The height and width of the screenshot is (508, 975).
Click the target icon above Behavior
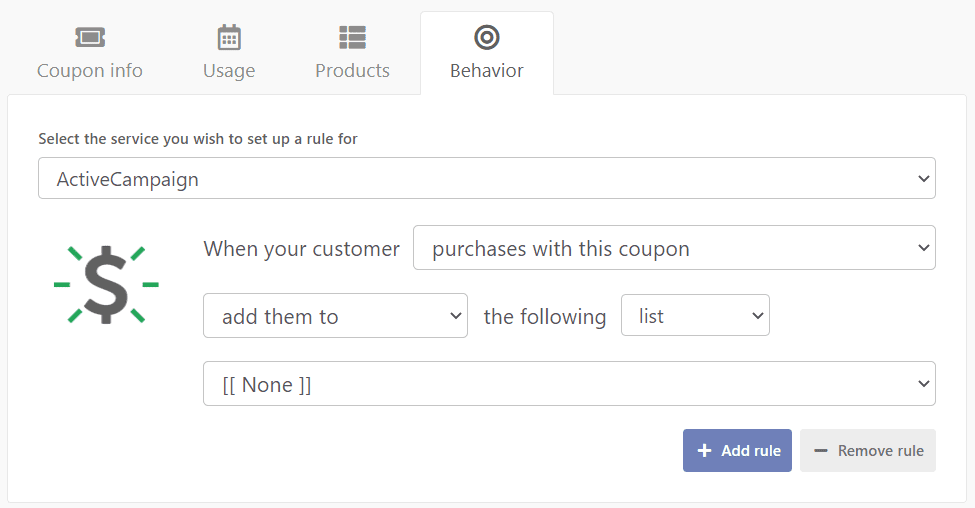point(487,37)
